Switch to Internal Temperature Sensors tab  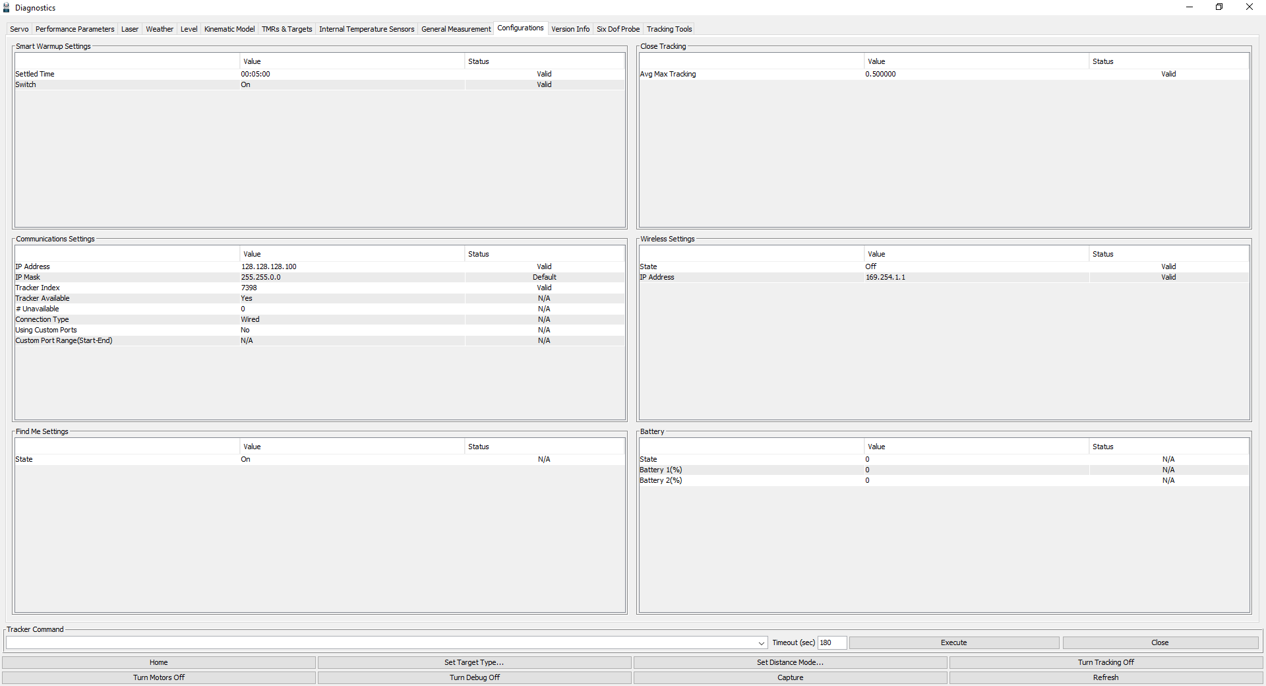click(366, 29)
